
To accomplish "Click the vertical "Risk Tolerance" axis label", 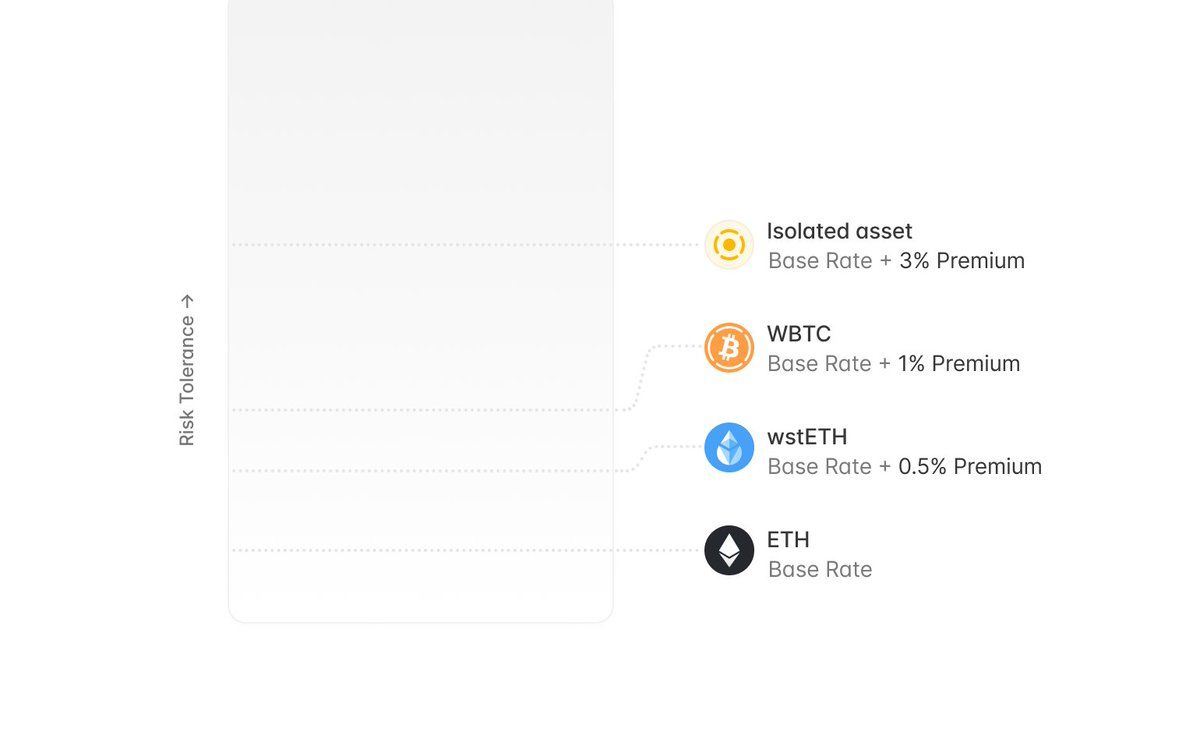I will tap(187, 380).
